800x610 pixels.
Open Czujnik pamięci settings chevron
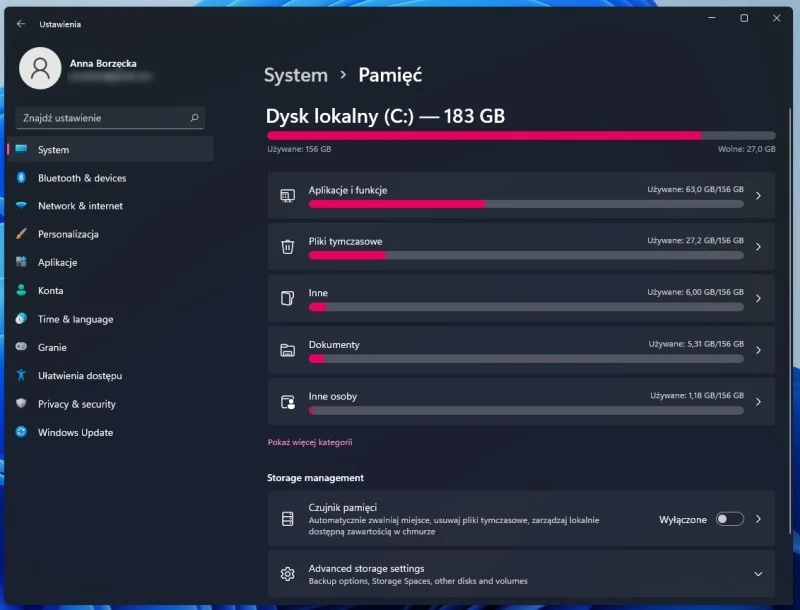(x=758, y=519)
